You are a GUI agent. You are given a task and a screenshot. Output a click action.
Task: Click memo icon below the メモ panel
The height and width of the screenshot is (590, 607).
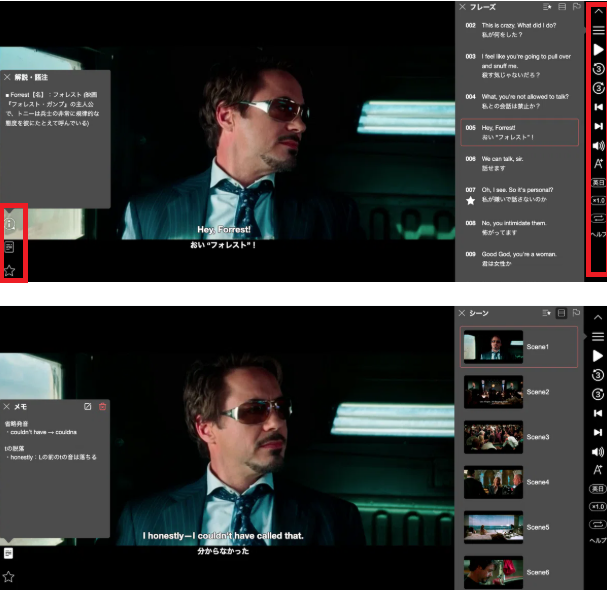(9, 553)
